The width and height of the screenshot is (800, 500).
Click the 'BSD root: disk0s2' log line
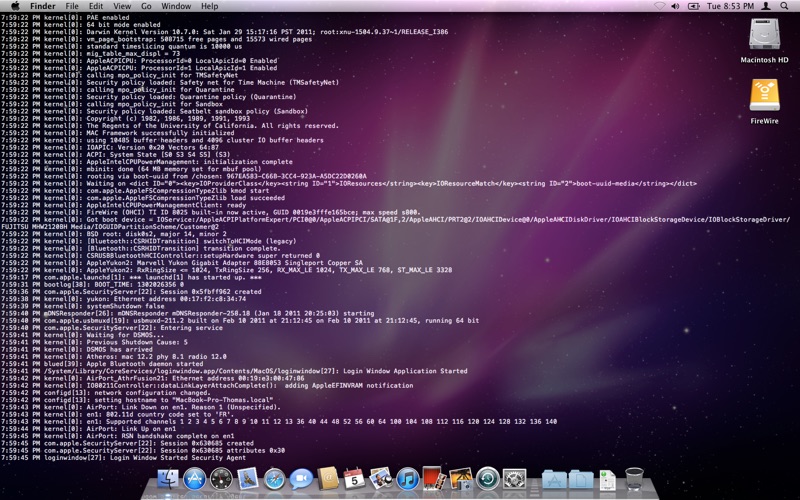click(x=114, y=234)
